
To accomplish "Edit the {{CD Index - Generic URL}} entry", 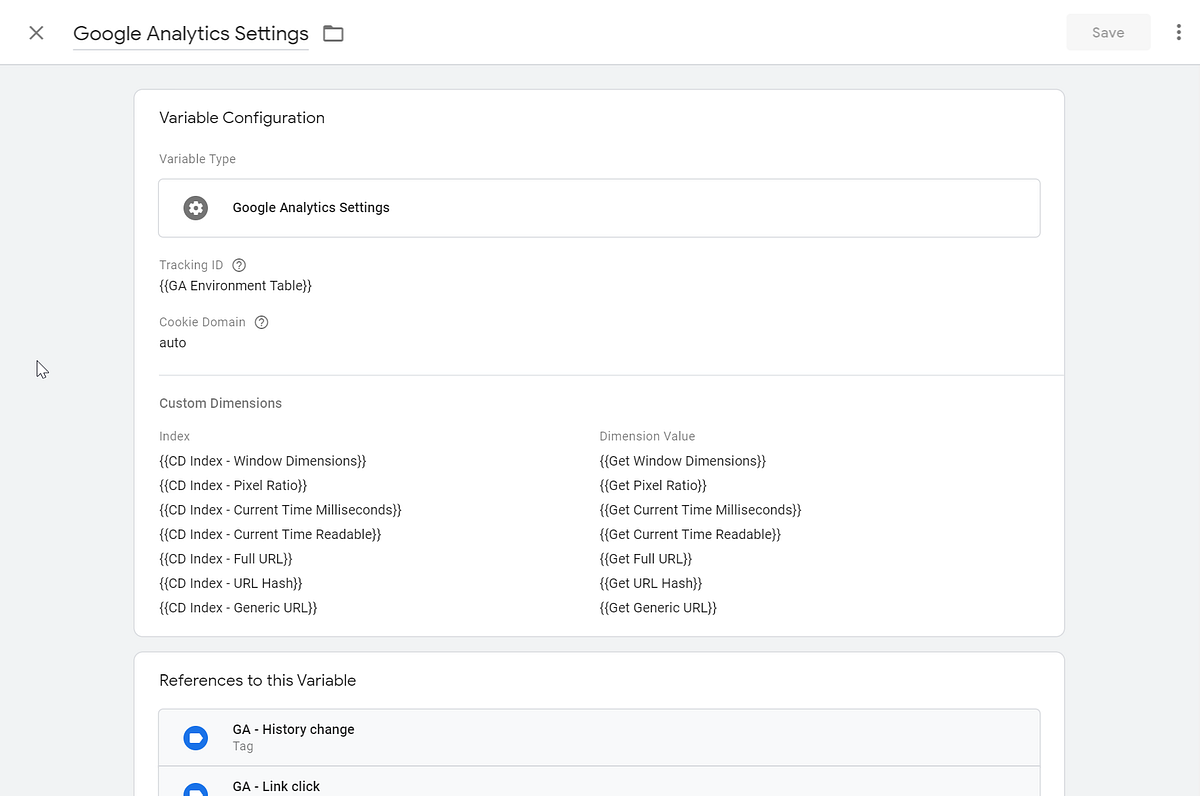I will tap(238, 607).
